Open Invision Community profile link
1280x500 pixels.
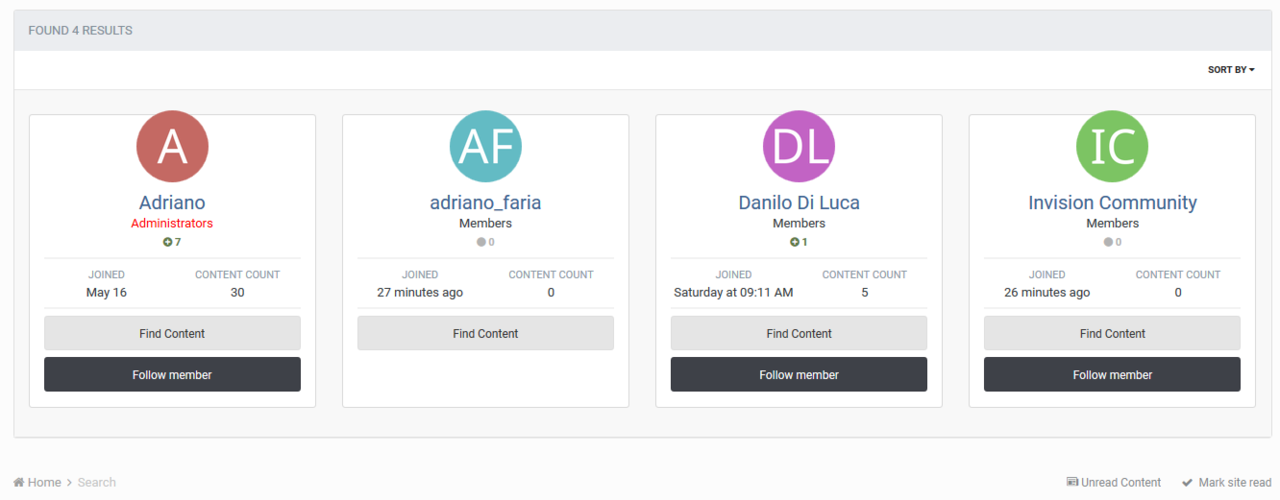[x=1112, y=203]
